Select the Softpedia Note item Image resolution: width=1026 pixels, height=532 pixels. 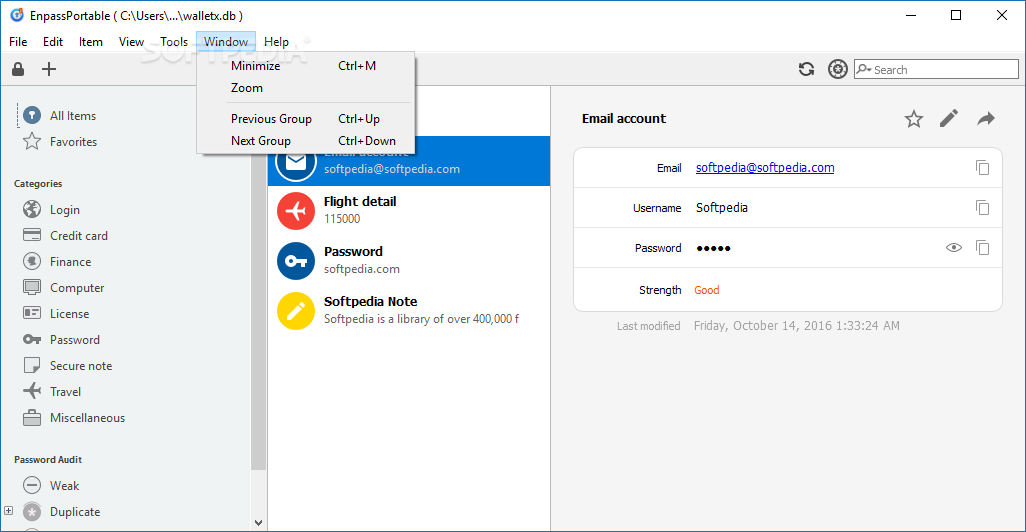(409, 310)
